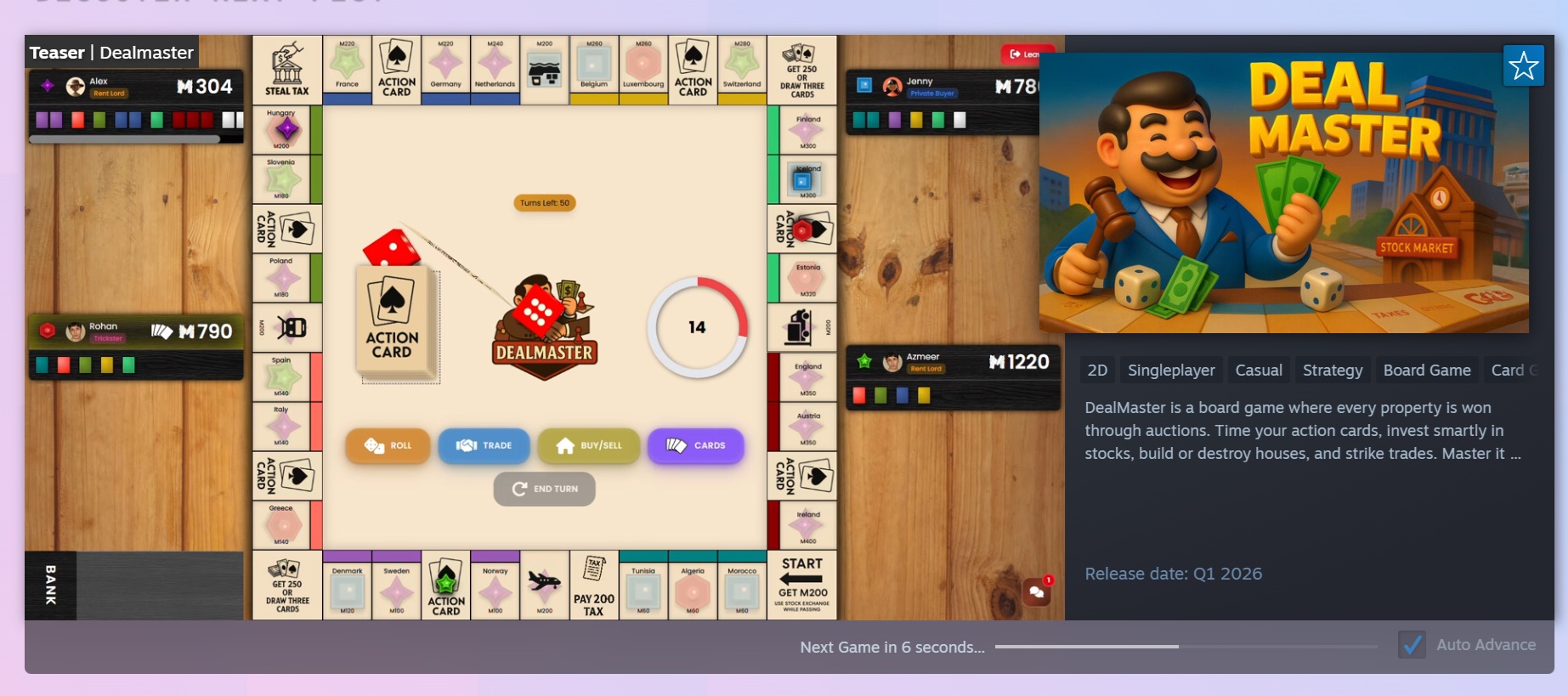Select the Spain property tile
1568x696 pixels.
pos(287,376)
